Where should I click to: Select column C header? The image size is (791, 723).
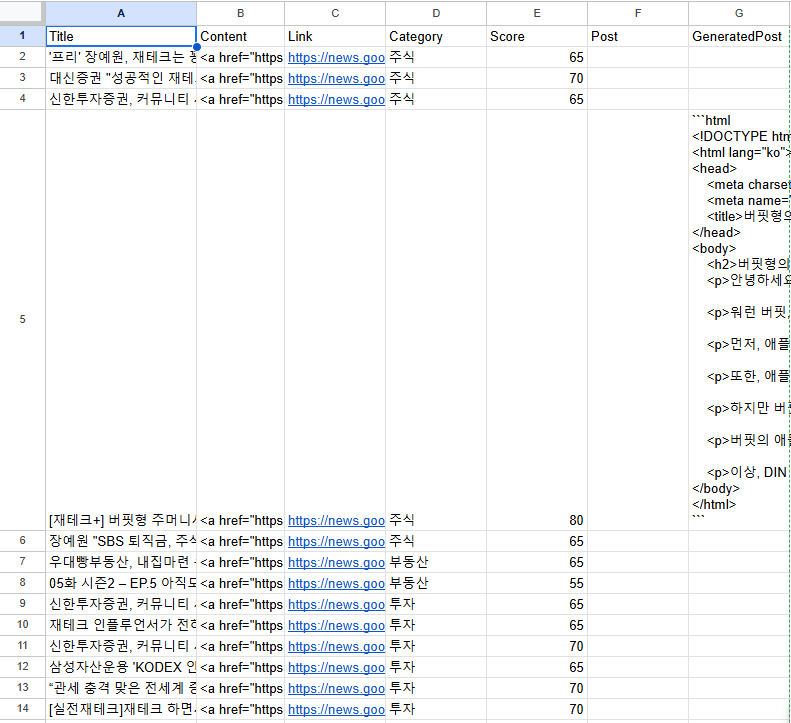335,13
